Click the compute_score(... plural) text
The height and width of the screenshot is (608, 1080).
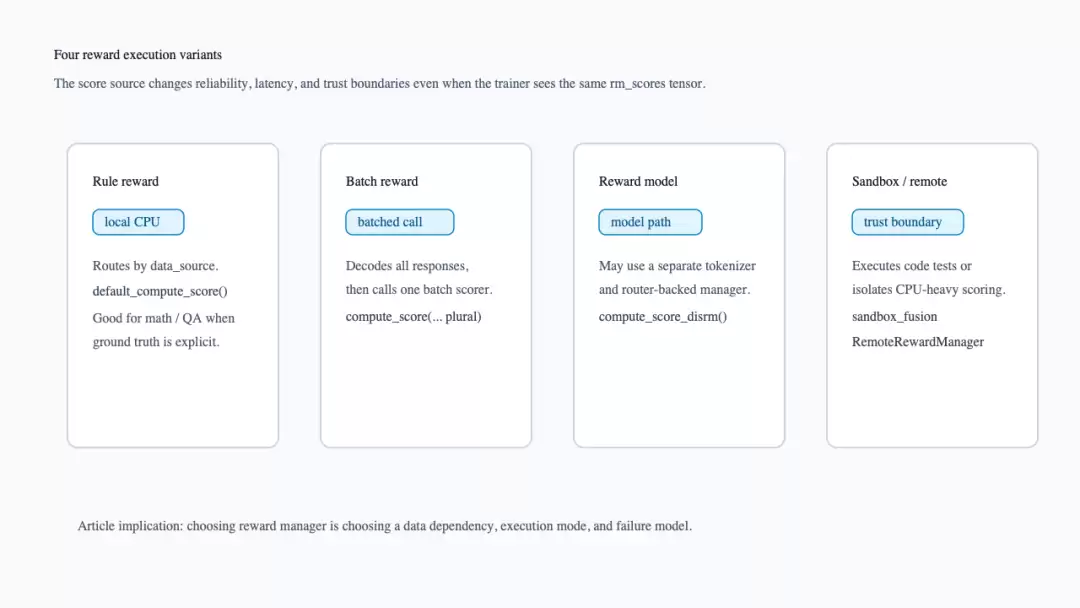click(x=413, y=317)
